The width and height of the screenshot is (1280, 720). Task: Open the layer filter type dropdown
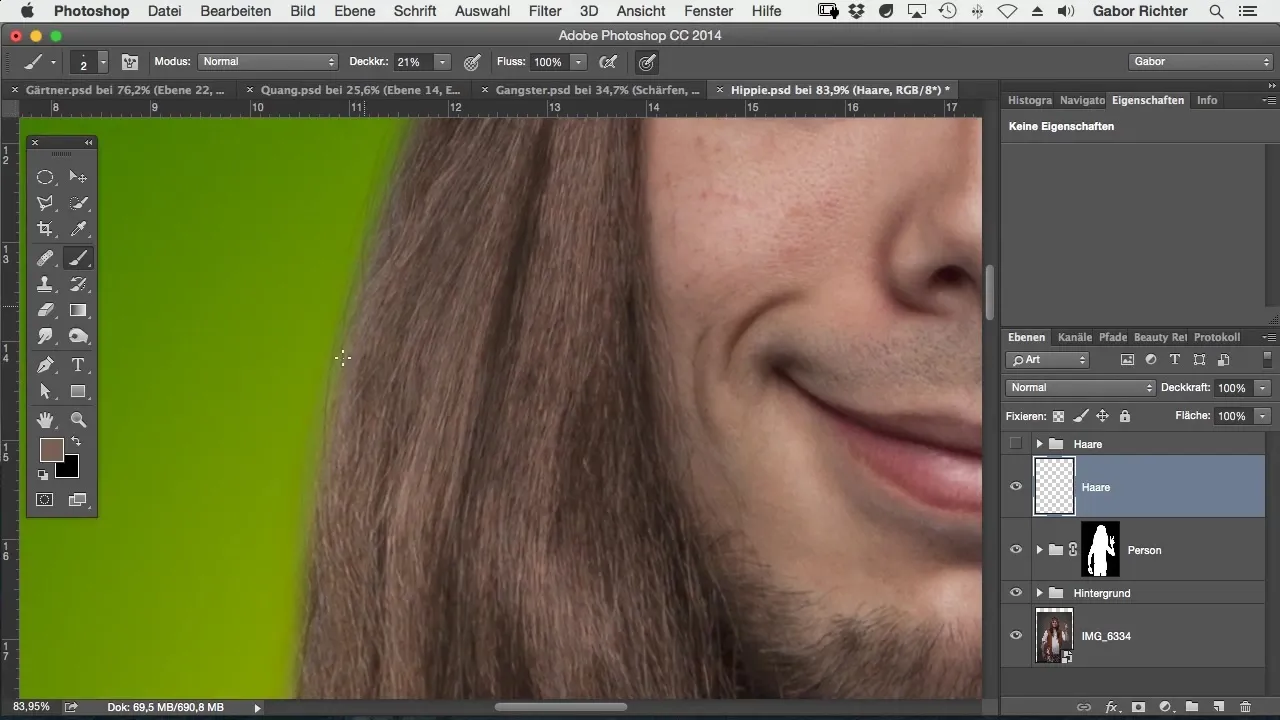click(1047, 360)
